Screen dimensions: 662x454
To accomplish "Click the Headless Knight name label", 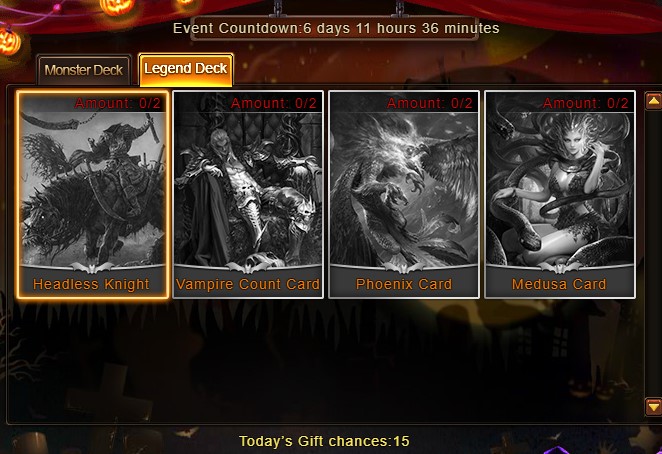I will 91,284.
